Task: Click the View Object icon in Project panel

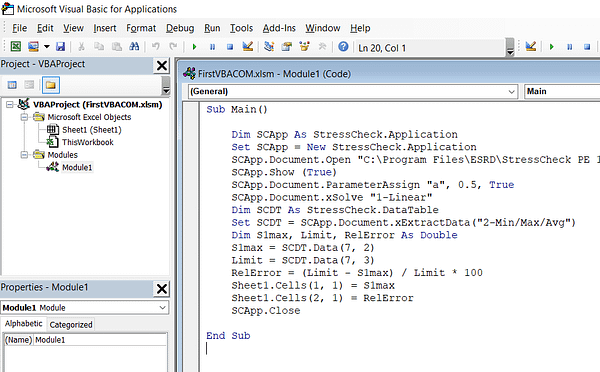Action: click(x=29, y=85)
